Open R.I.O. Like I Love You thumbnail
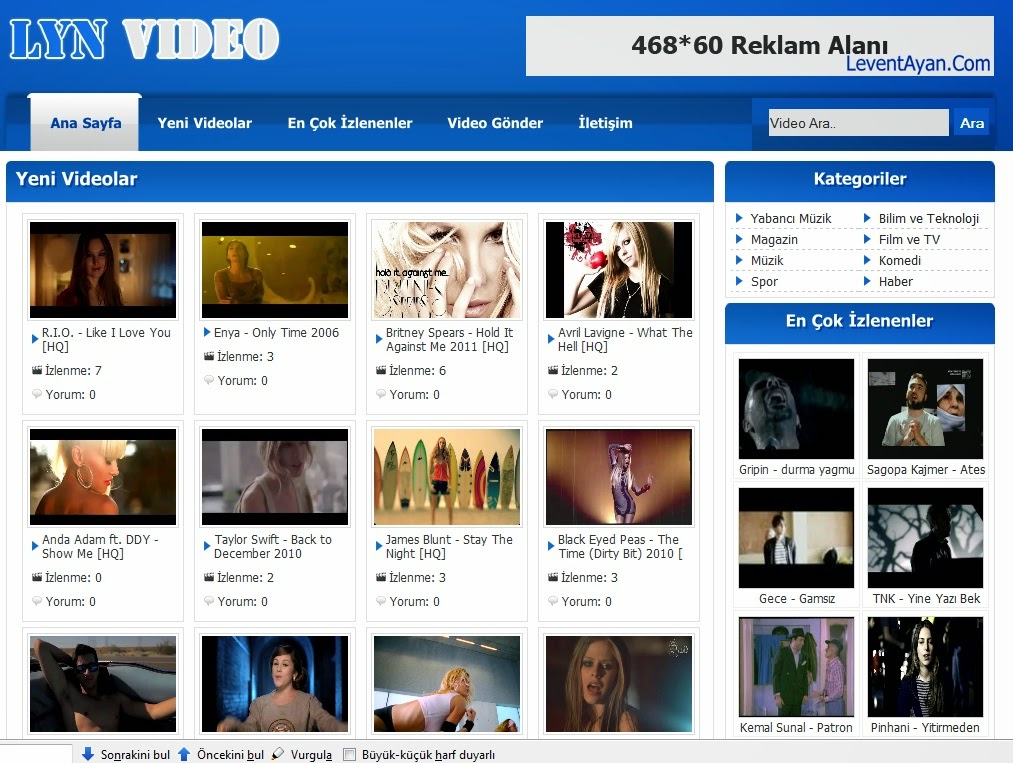Image resolution: width=1013 pixels, height=763 pixels. coord(103,269)
